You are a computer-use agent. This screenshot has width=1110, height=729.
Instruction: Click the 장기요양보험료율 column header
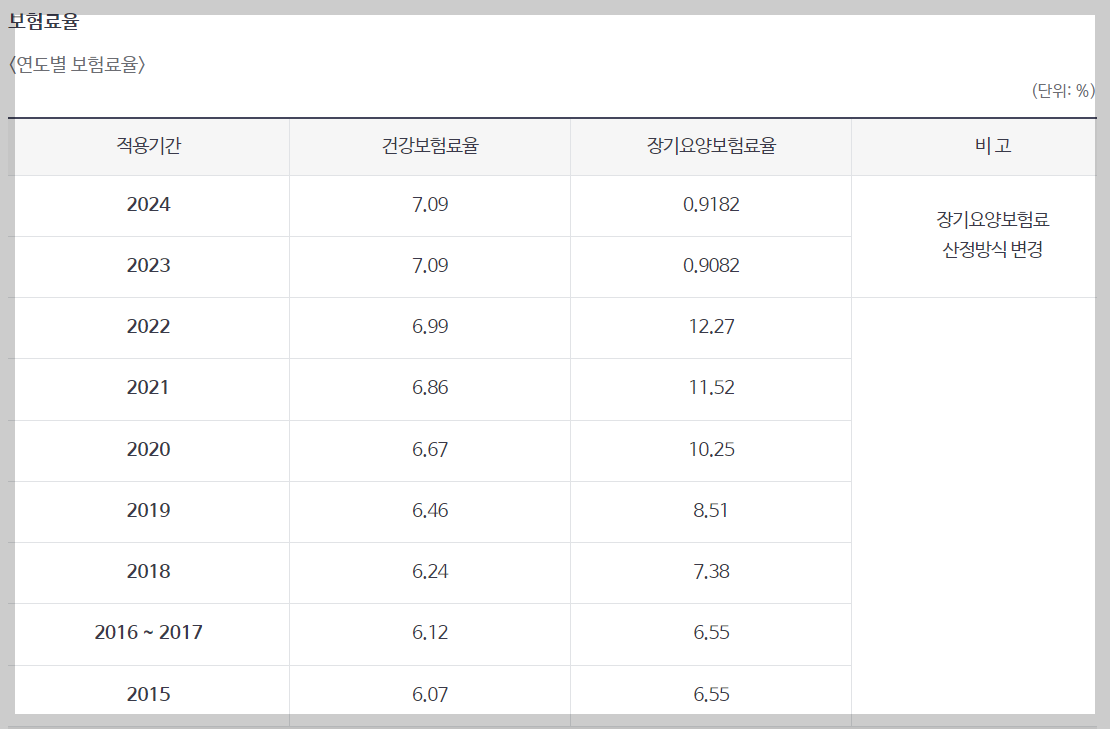click(710, 145)
